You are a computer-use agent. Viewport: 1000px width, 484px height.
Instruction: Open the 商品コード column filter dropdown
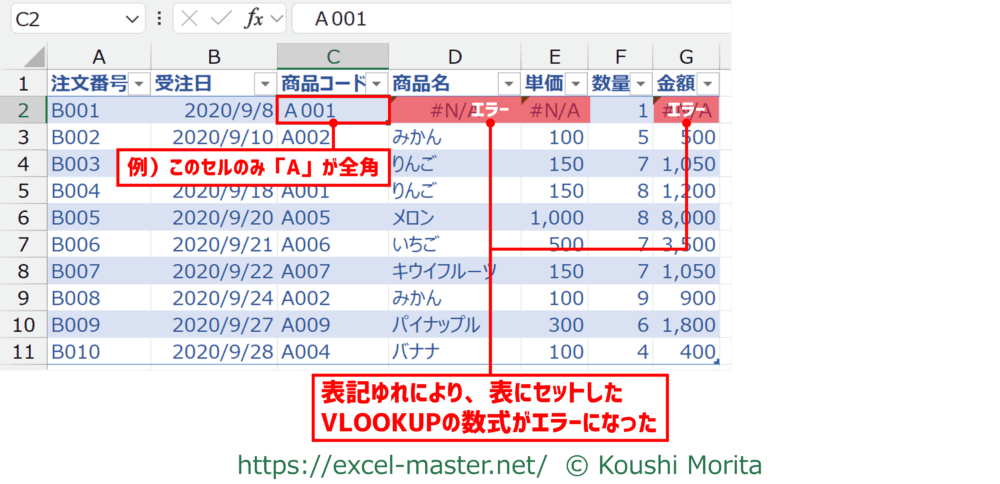click(377, 83)
